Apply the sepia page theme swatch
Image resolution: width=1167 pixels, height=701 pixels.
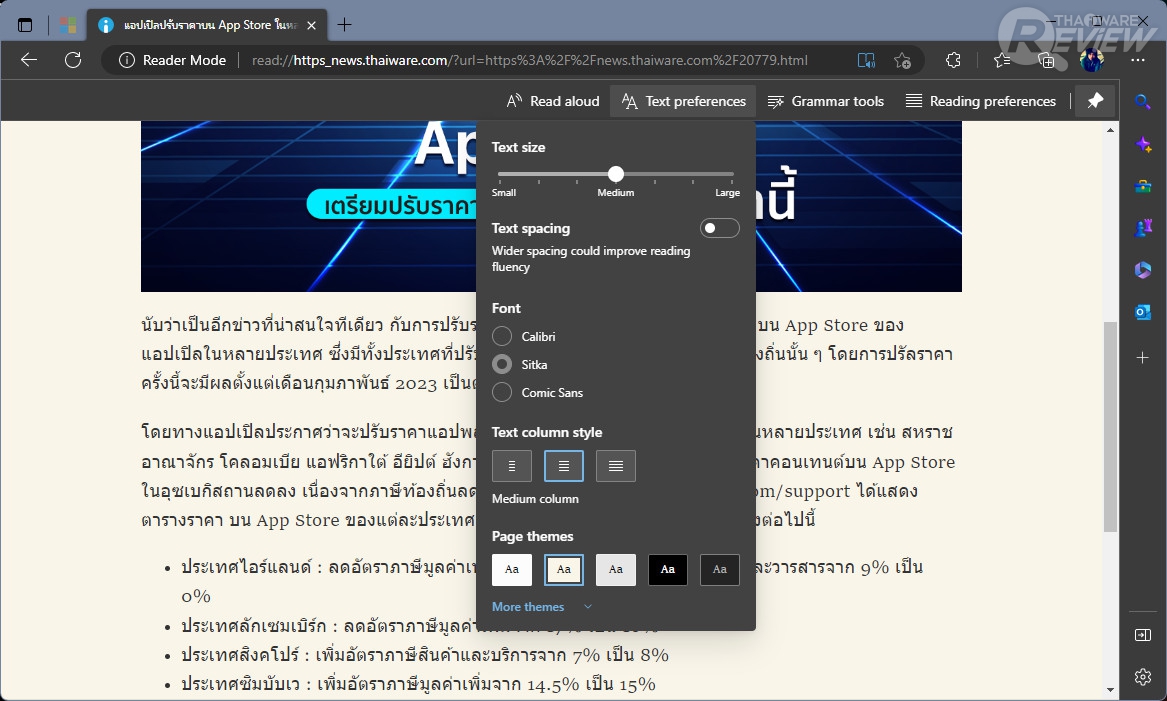click(x=564, y=570)
